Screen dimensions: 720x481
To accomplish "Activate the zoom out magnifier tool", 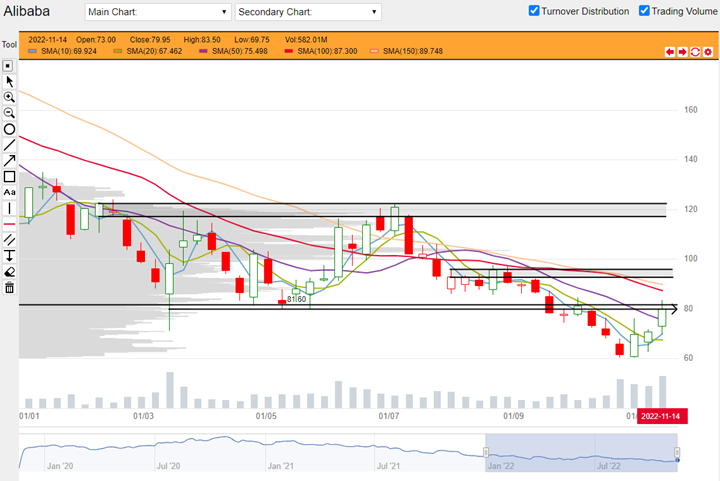I will [x=9, y=113].
